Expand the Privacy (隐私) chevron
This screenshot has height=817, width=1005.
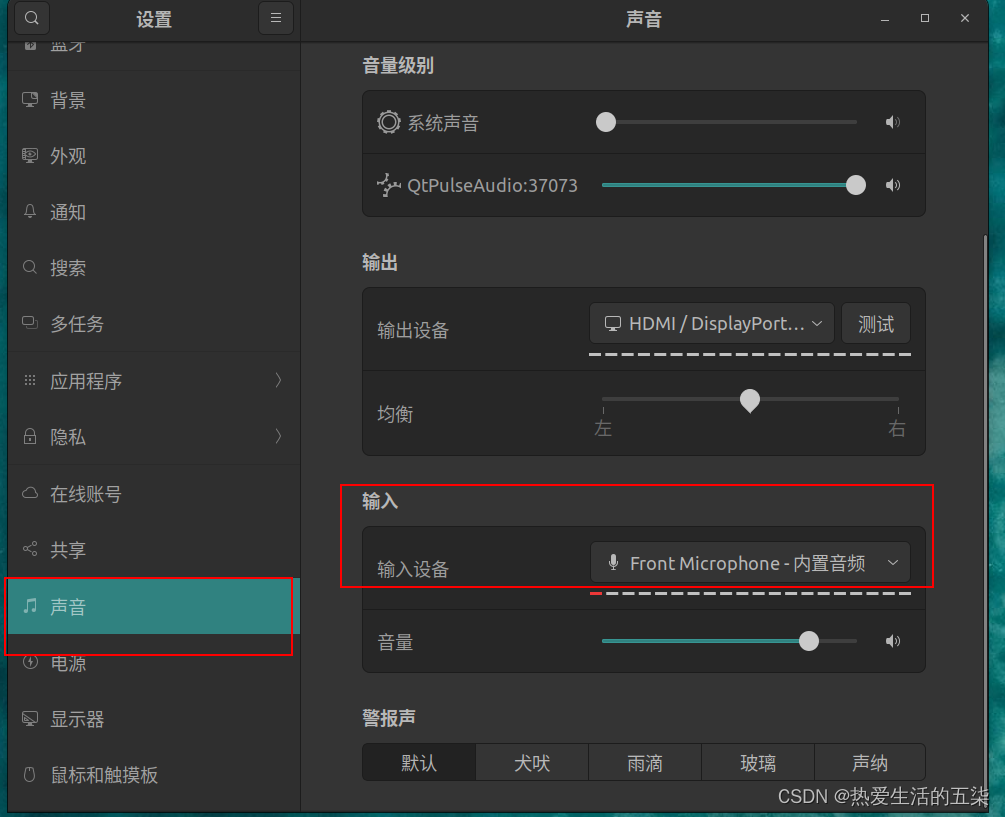pyautogui.click(x=278, y=436)
